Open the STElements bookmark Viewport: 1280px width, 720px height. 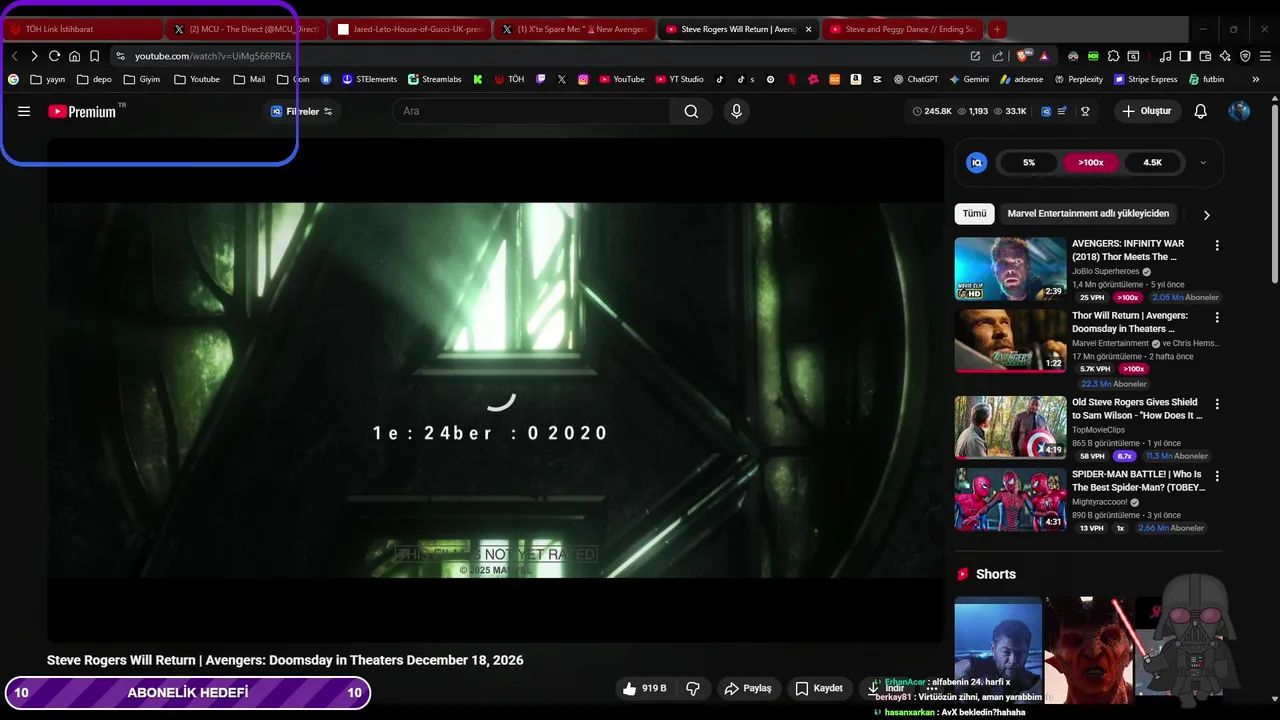pyautogui.click(x=369, y=79)
